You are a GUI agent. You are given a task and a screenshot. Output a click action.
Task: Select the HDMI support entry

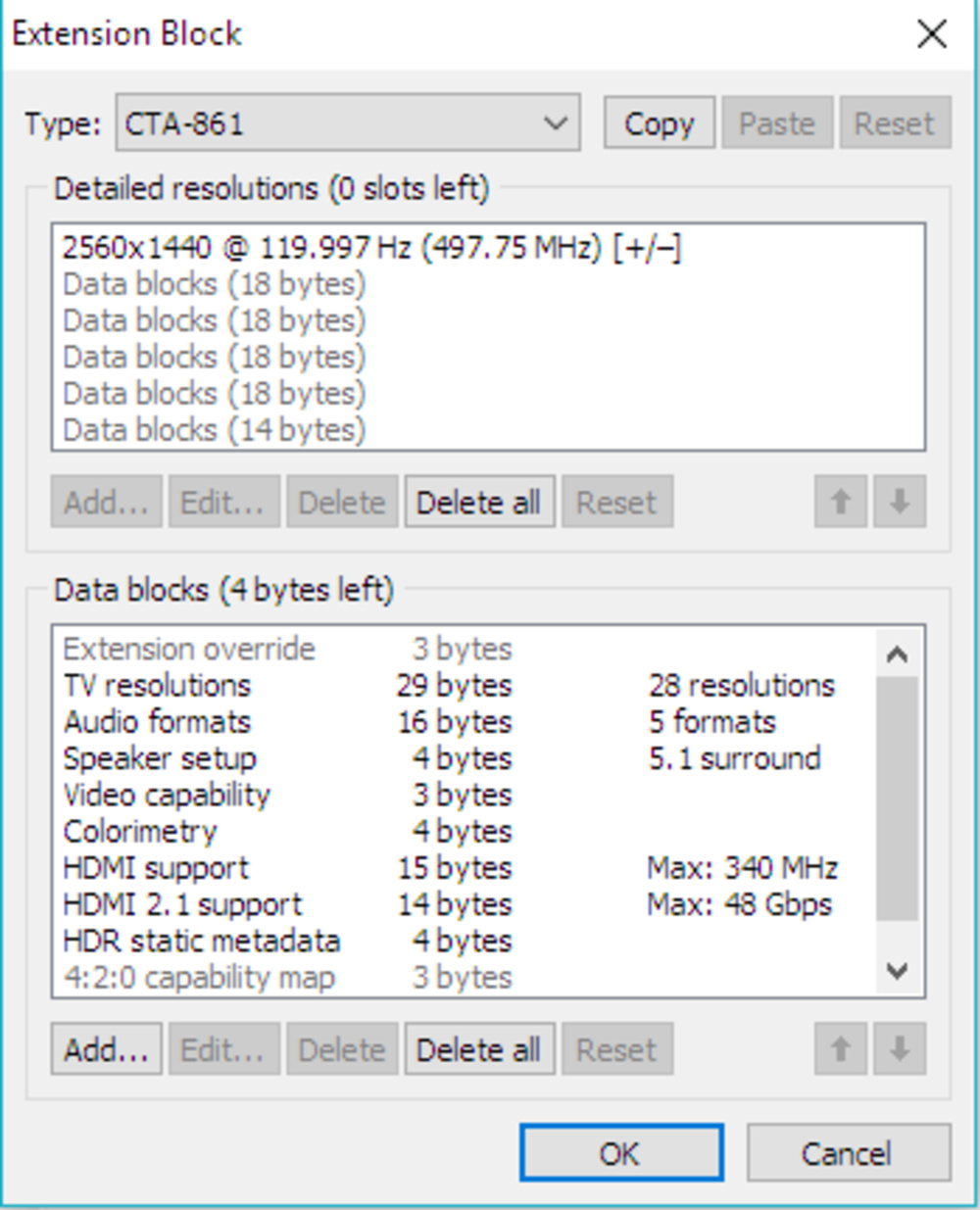click(x=156, y=868)
